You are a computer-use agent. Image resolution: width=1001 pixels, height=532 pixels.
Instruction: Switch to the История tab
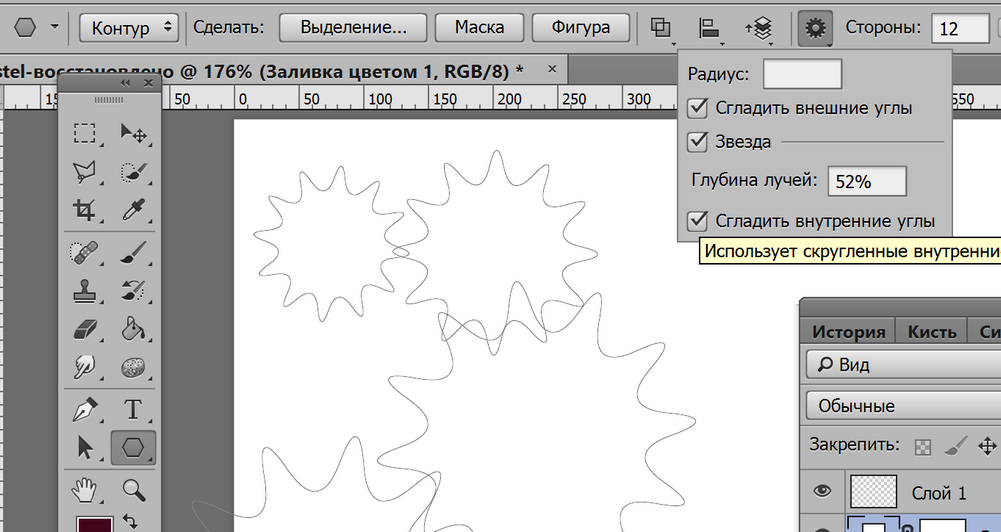(848, 331)
